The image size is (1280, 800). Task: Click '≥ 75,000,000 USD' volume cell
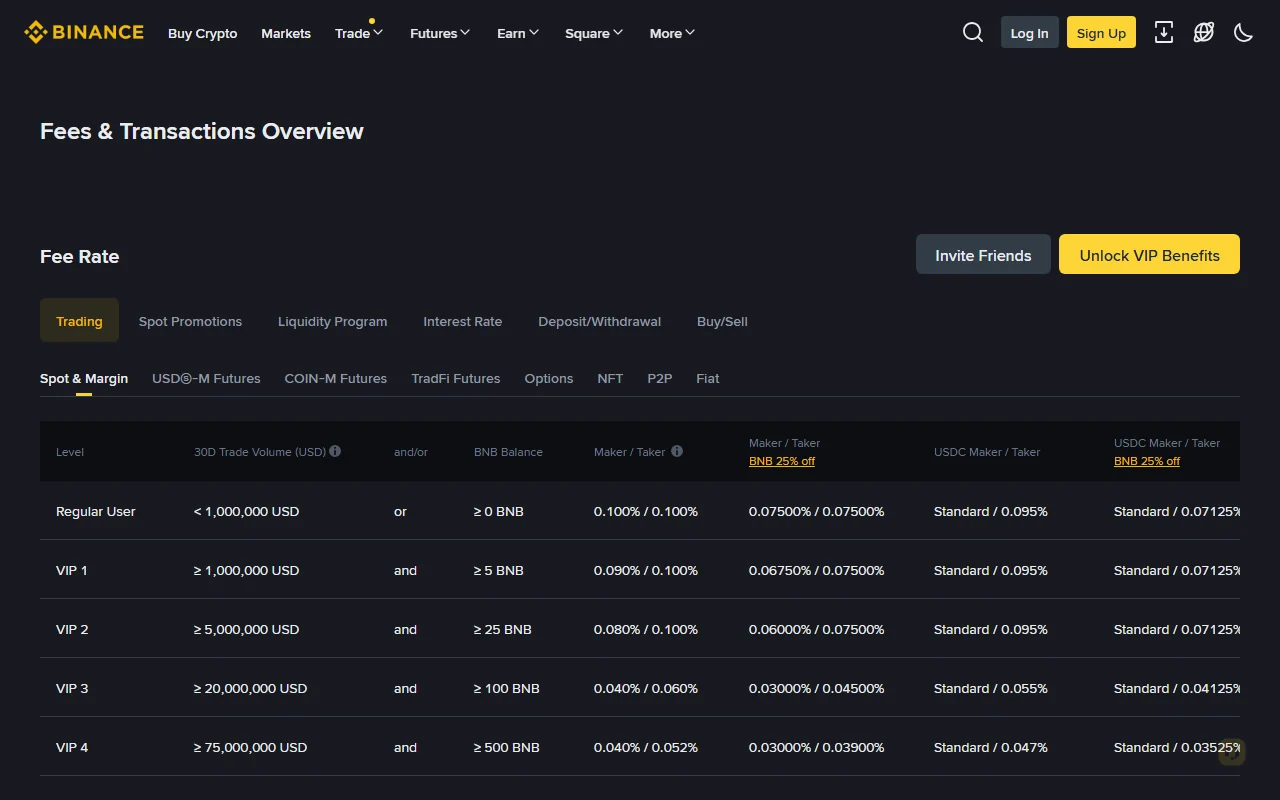[x=251, y=747]
